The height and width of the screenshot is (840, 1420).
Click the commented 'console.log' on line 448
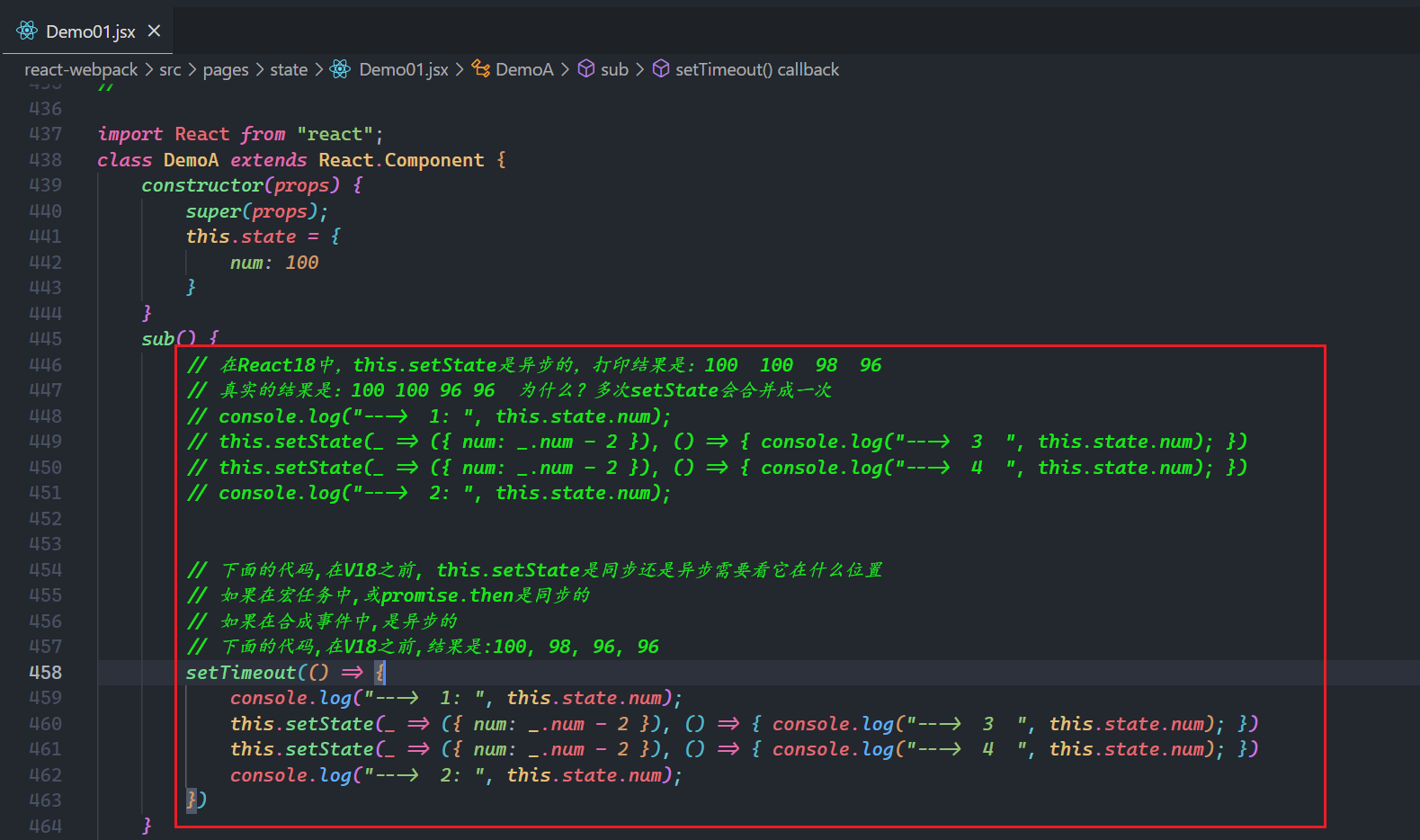click(x=281, y=416)
